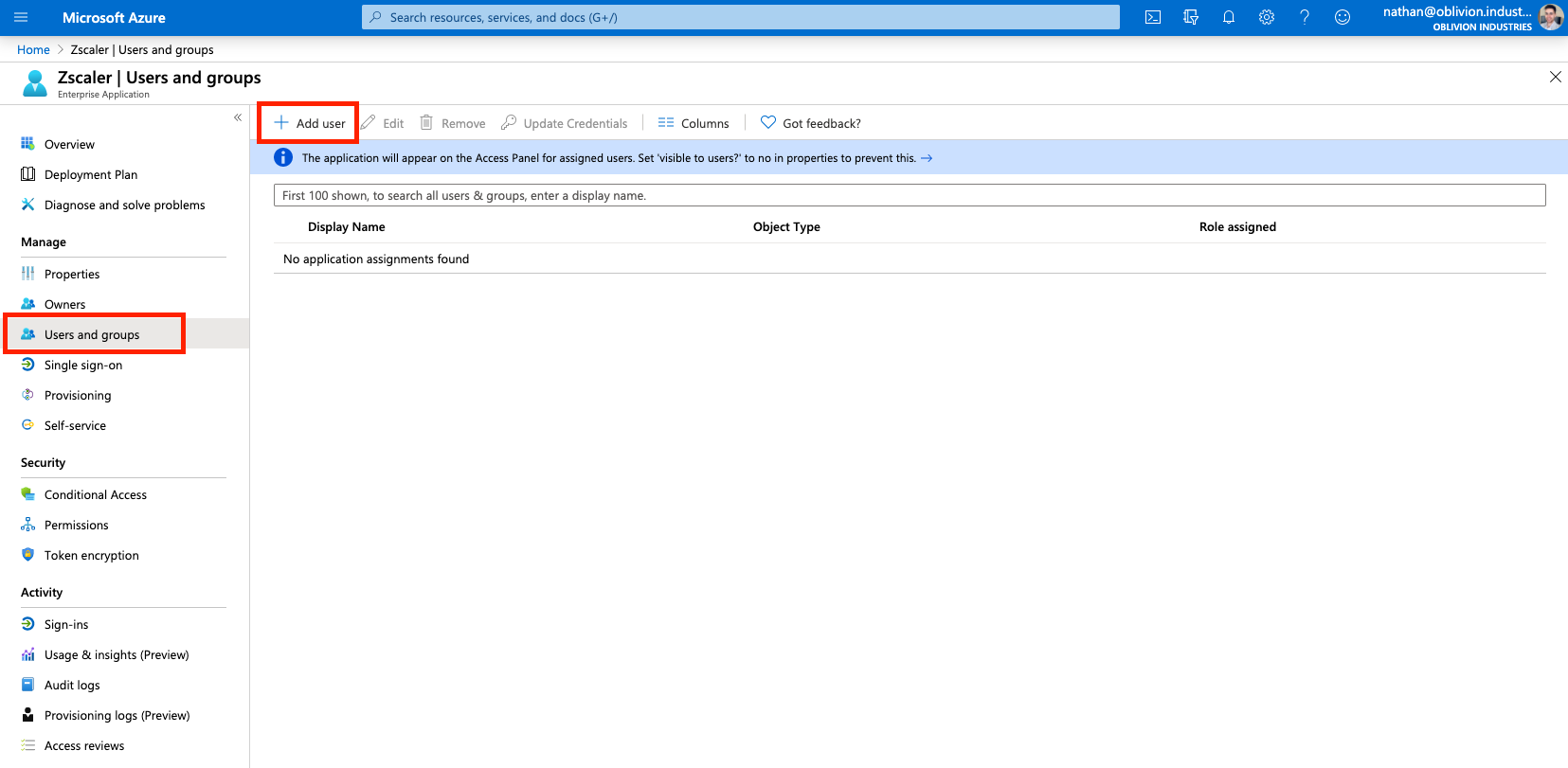Click the top search resources box
Viewport: 1568px width, 768px height.
tap(740, 17)
